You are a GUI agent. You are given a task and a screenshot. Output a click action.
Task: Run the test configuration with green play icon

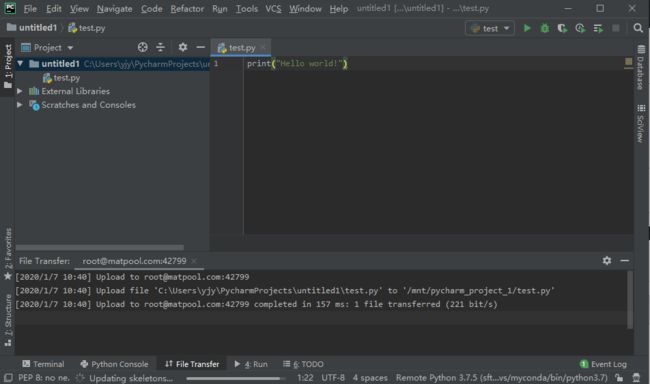click(526, 28)
